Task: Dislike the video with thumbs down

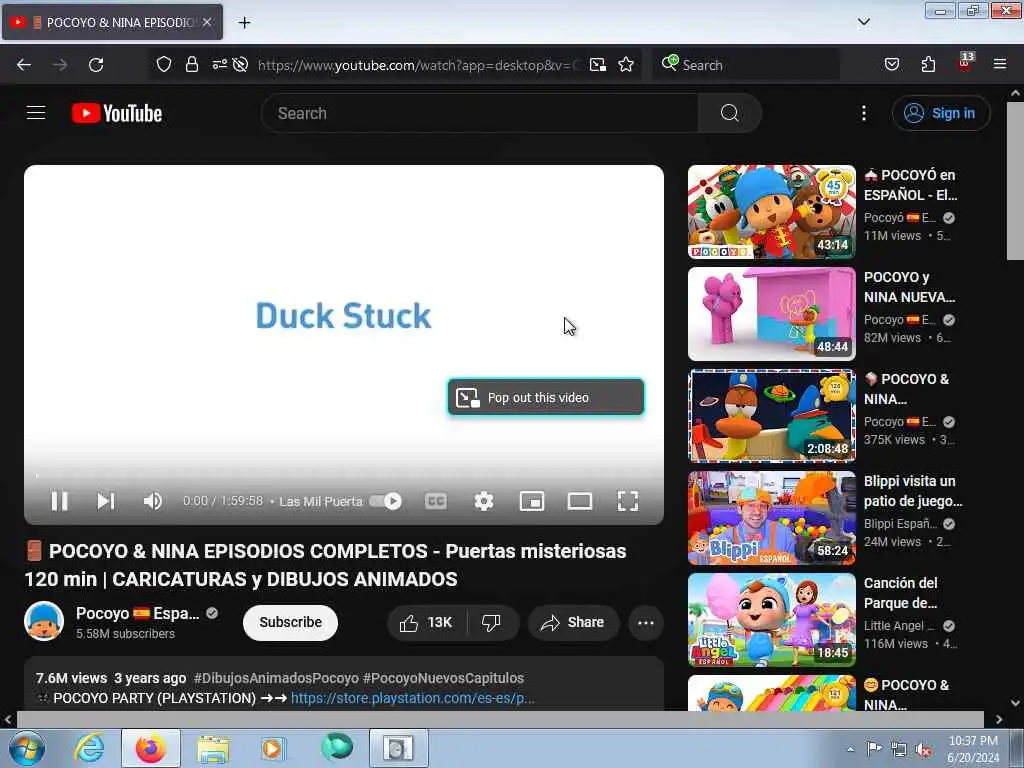Action: coord(492,622)
